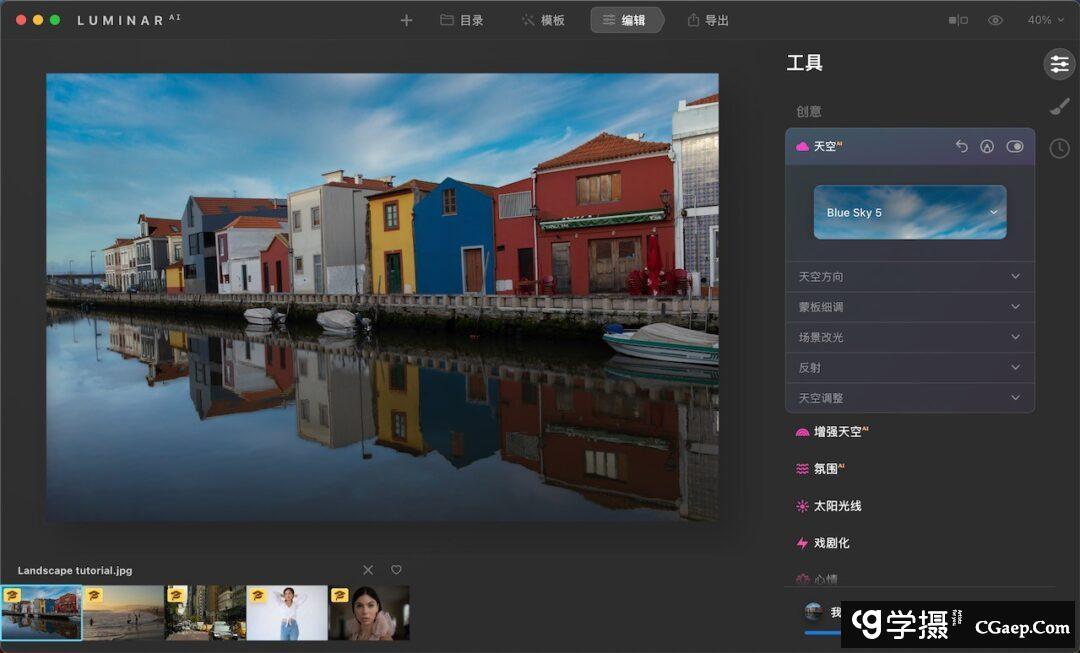This screenshot has height=653, width=1080.
Task: Open the Blue Sky 5 sky selection dropdown
Action: pyautogui.click(x=910, y=212)
